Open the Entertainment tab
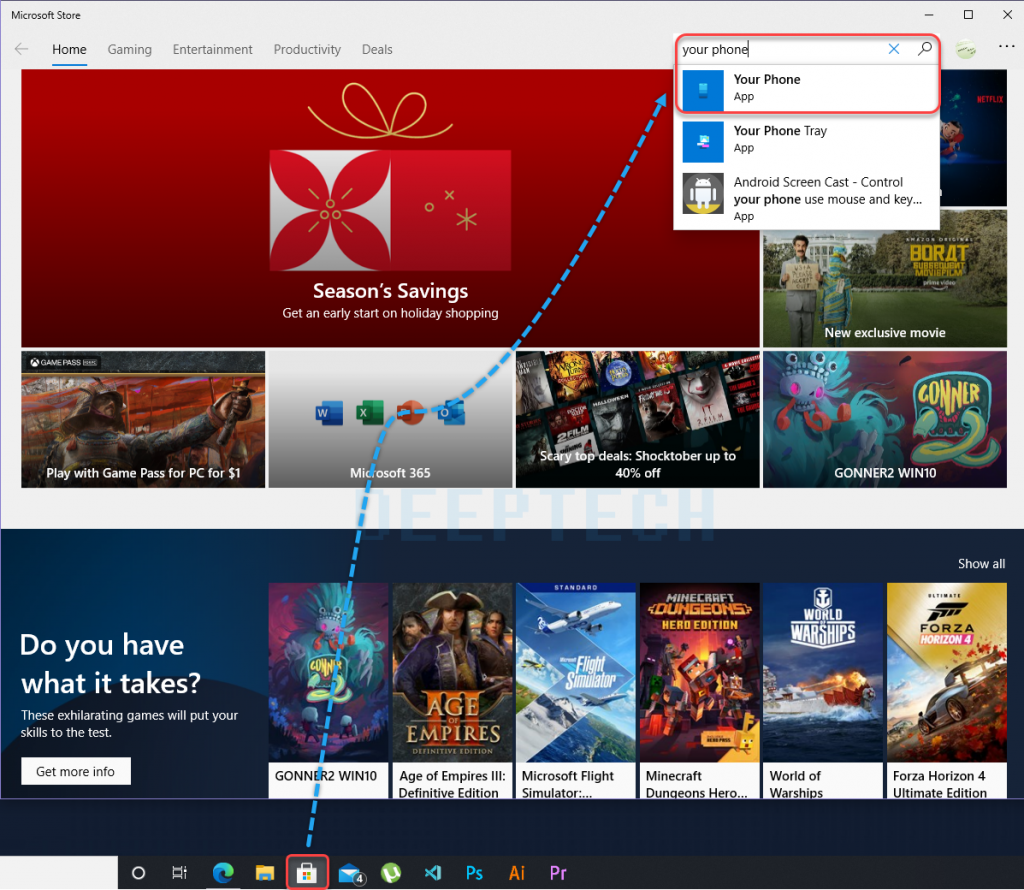Screen dimensions: 1024x890 coord(212,50)
